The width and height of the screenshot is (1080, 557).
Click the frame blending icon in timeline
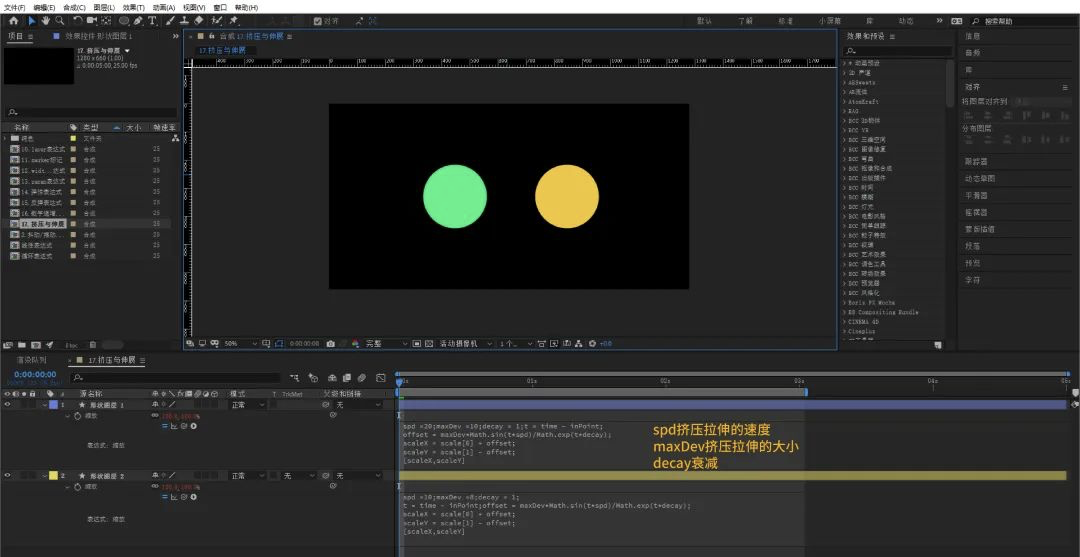[x=346, y=377]
